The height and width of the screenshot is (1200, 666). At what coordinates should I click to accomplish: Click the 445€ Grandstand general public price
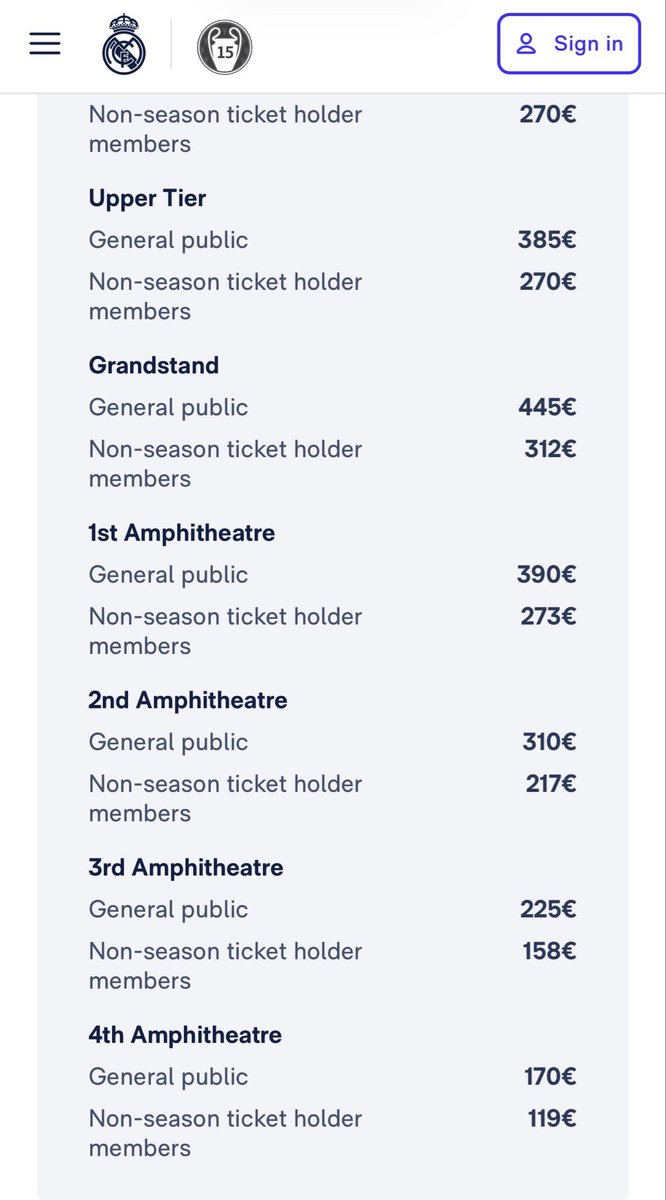[547, 407]
